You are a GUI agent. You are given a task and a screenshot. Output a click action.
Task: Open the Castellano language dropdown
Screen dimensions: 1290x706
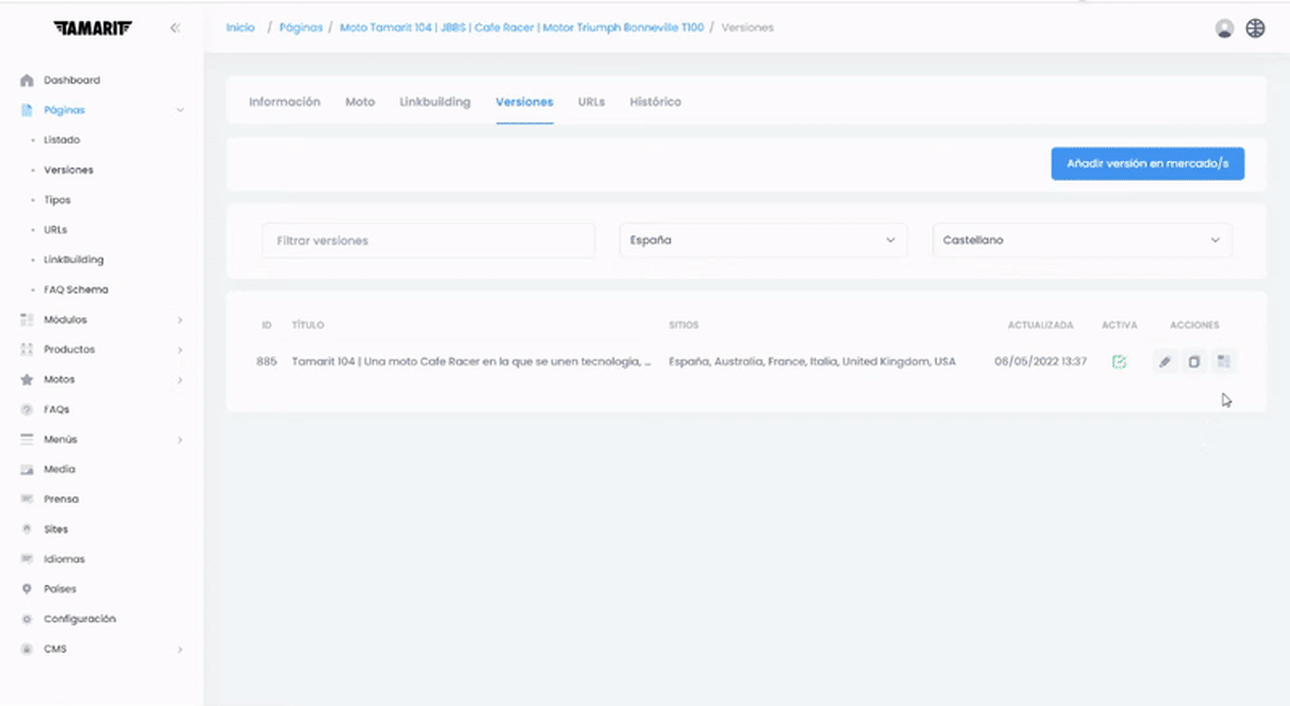click(1082, 240)
